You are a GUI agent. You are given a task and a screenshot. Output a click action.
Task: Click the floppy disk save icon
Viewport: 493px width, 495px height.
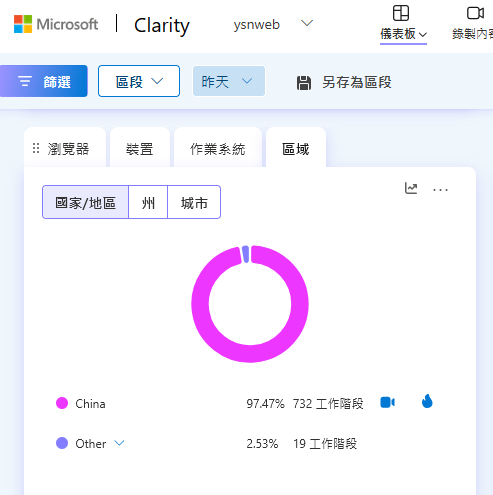point(304,83)
